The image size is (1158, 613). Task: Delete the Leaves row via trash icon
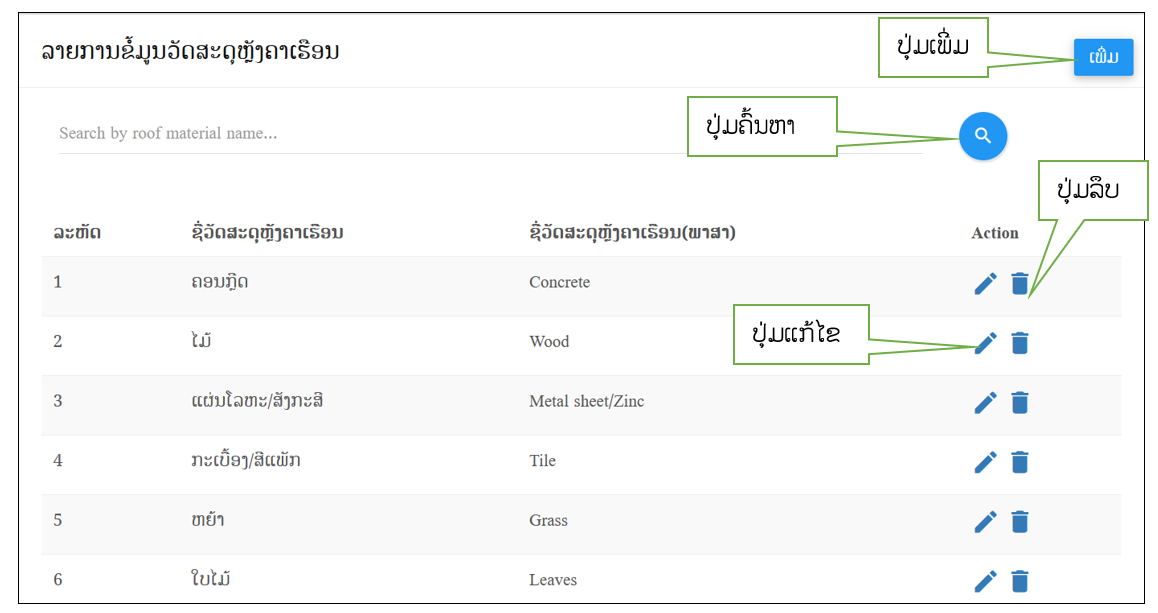coord(1020,581)
